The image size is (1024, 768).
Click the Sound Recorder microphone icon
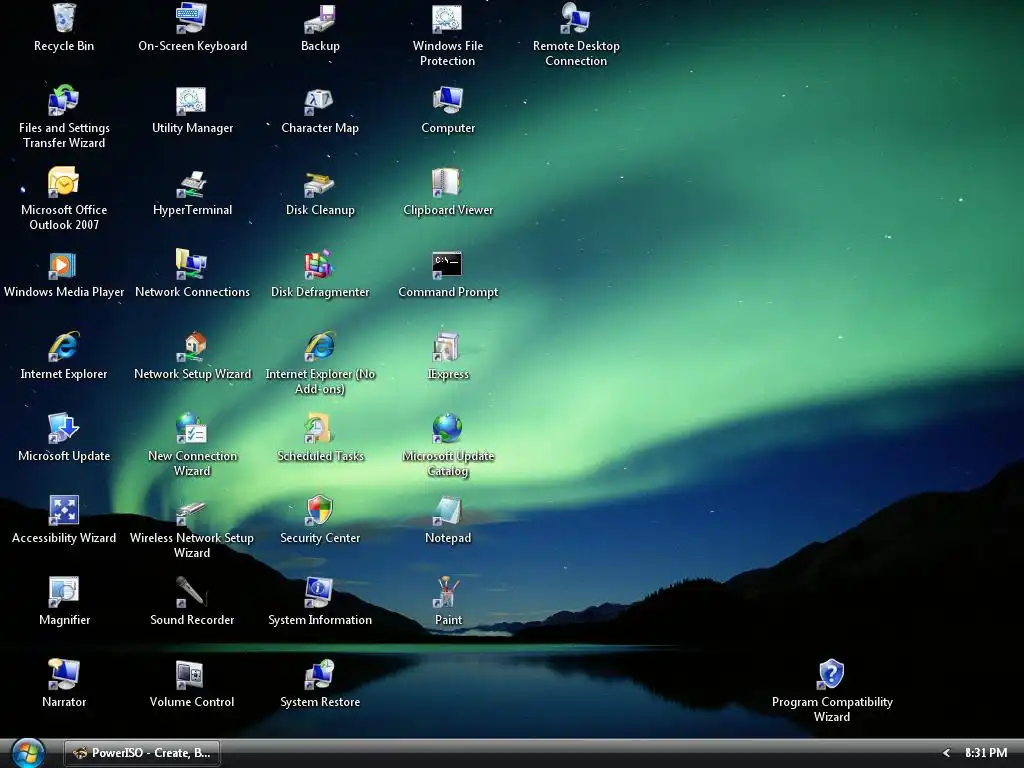click(x=191, y=592)
